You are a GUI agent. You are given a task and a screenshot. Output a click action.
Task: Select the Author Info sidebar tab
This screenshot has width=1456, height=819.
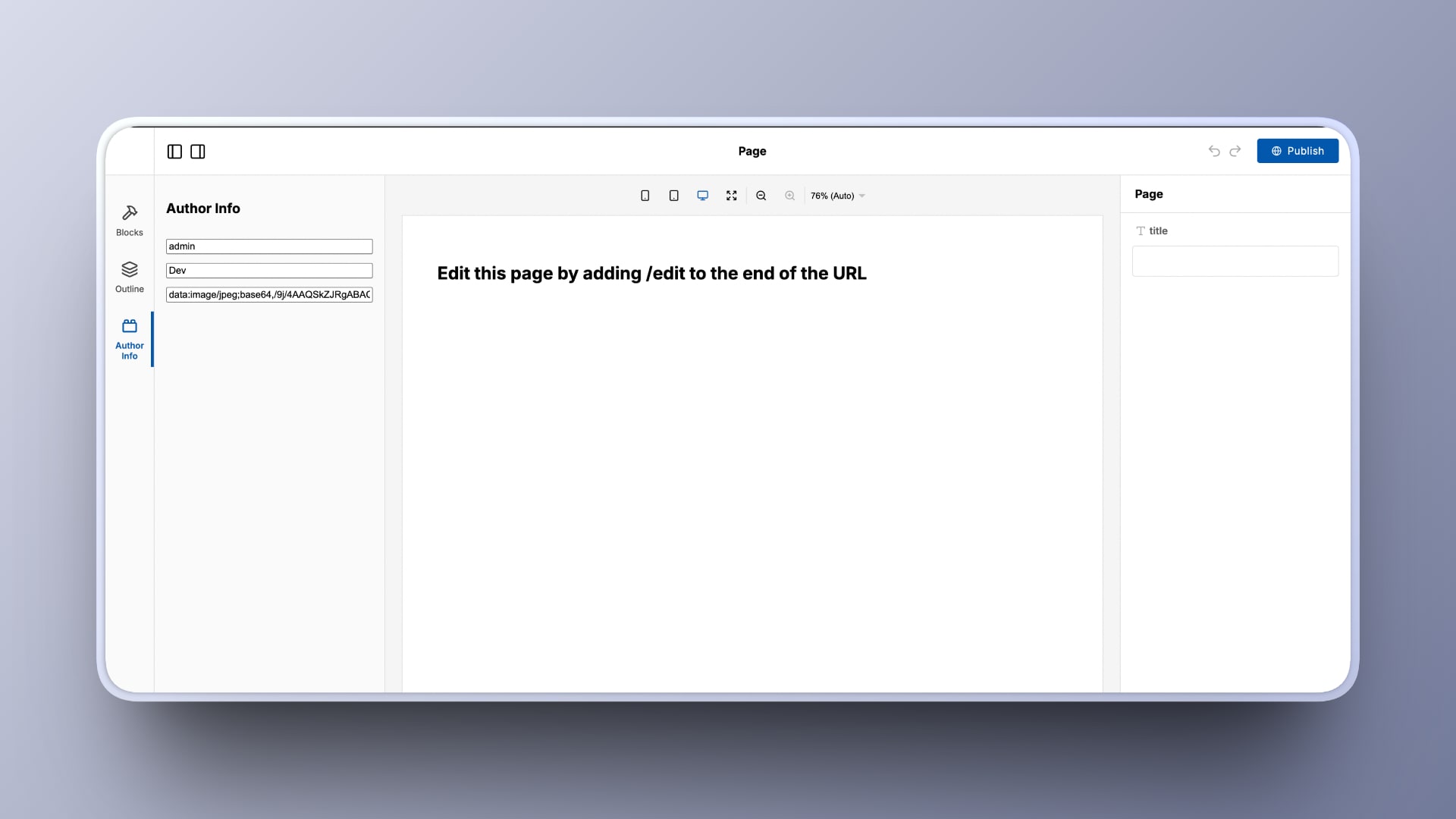[x=130, y=338]
